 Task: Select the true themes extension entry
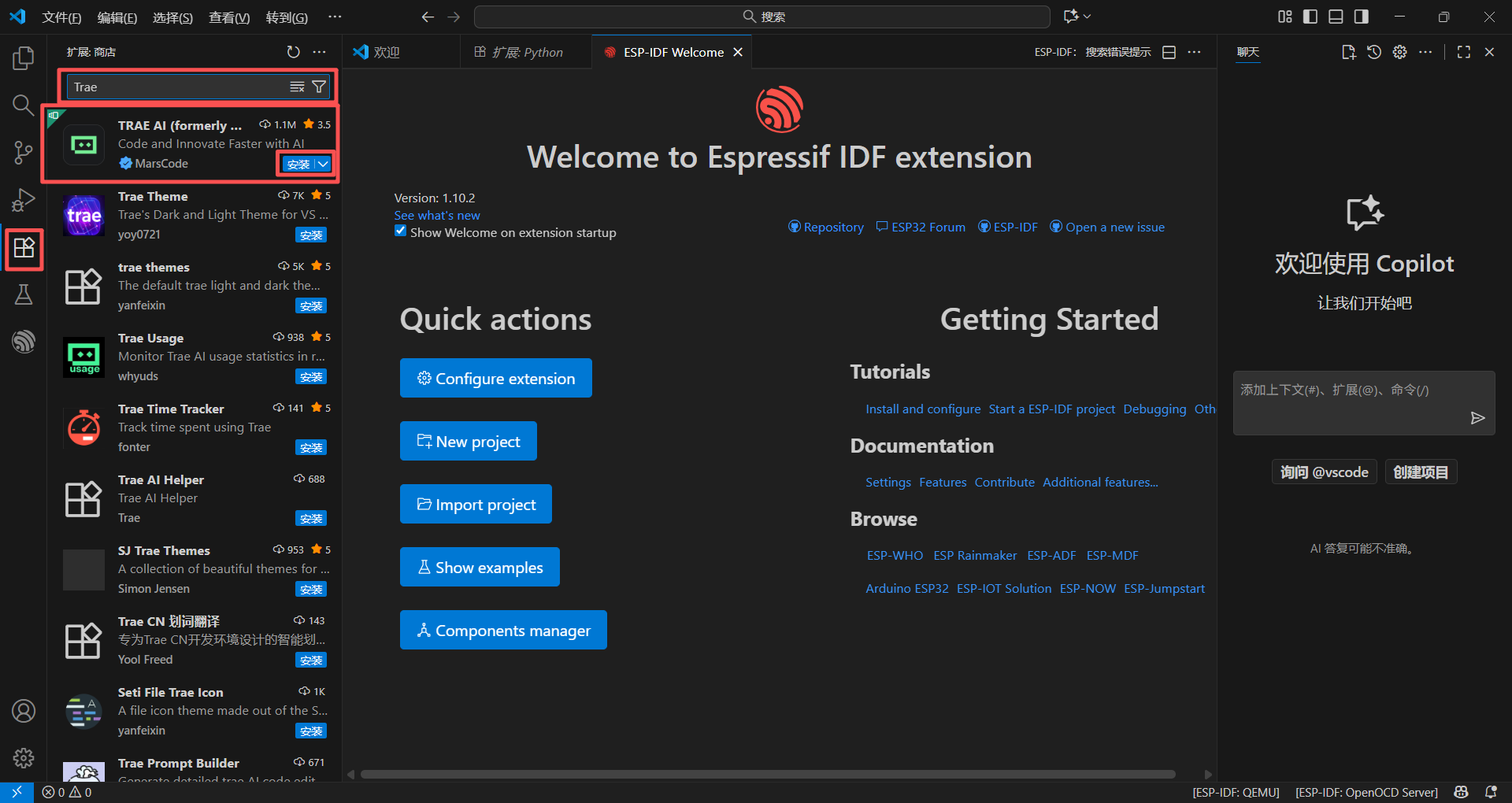tap(195, 287)
